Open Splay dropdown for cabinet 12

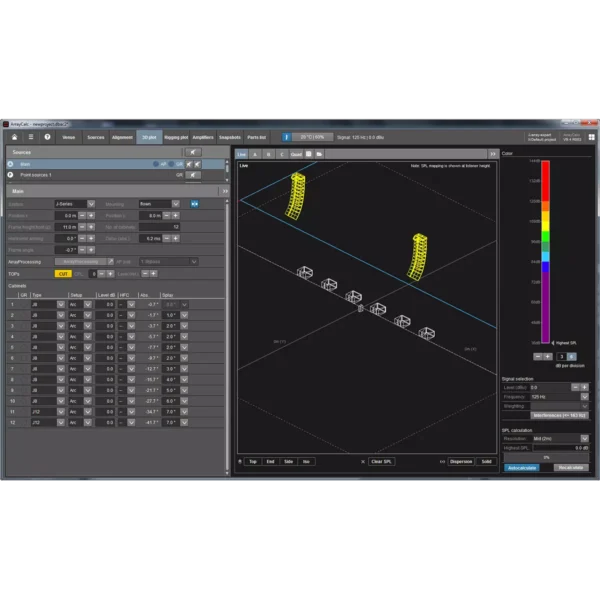tap(184, 422)
